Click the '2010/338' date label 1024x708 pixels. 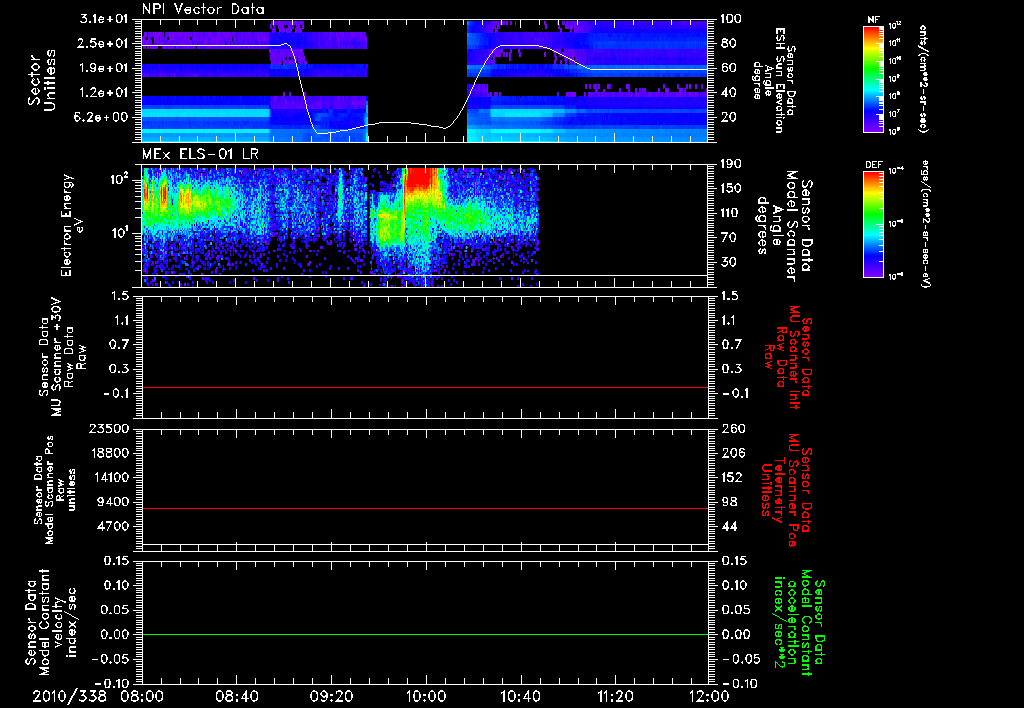[69, 696]
